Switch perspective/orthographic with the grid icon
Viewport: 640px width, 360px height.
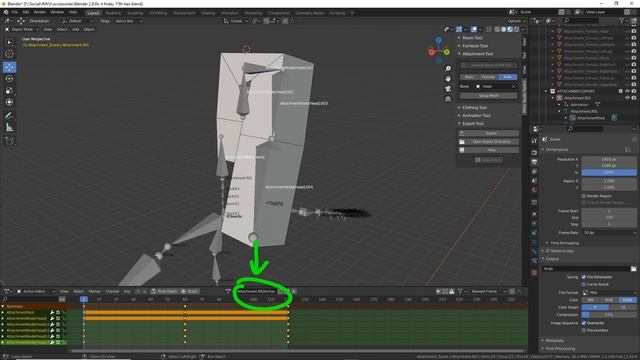tap(448, 99)
